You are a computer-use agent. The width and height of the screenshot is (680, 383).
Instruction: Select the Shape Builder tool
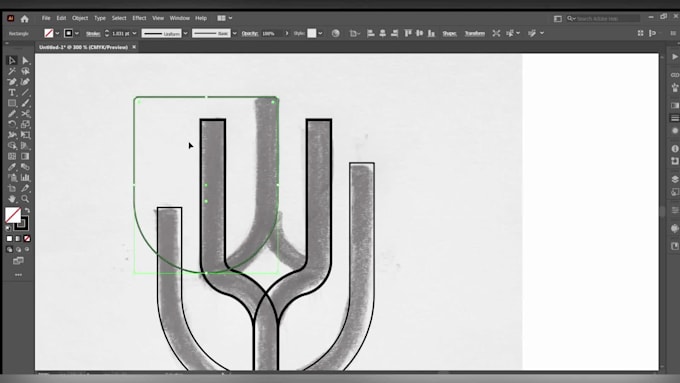click(12, 146)
